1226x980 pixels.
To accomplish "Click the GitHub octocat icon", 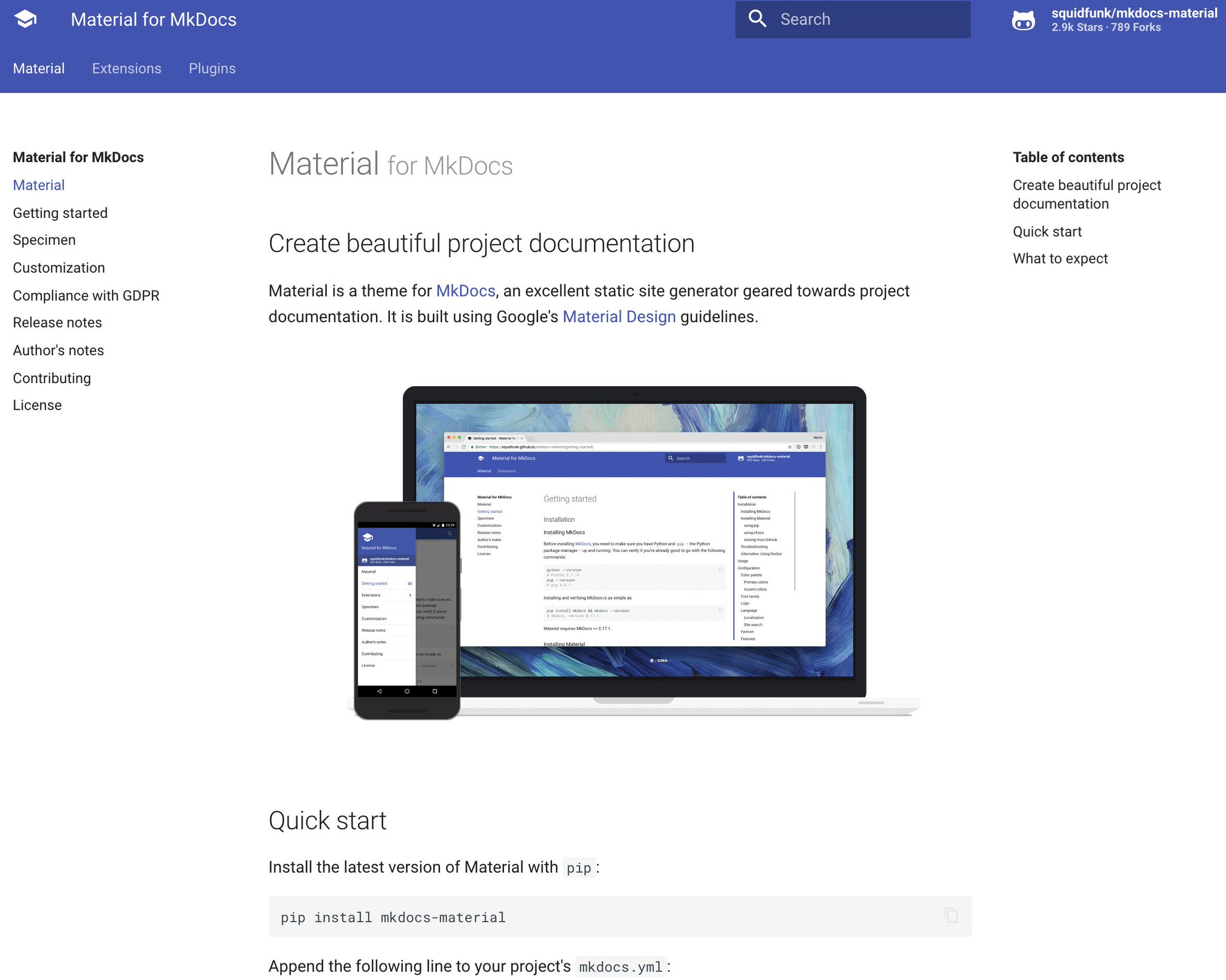I will tap(1023, 20).
